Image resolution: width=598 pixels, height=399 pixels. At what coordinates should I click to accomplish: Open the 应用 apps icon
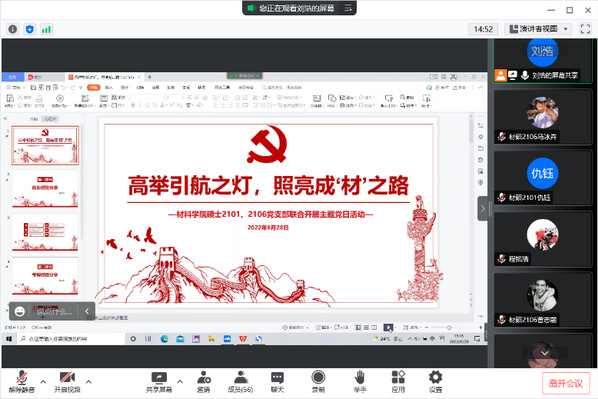tap(398, 382)
